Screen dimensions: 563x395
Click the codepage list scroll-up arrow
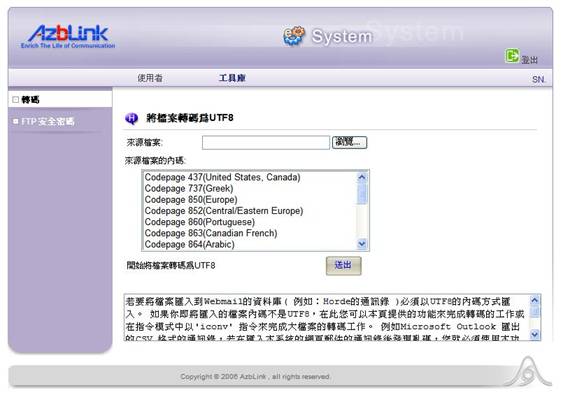[x=362, y=177]
